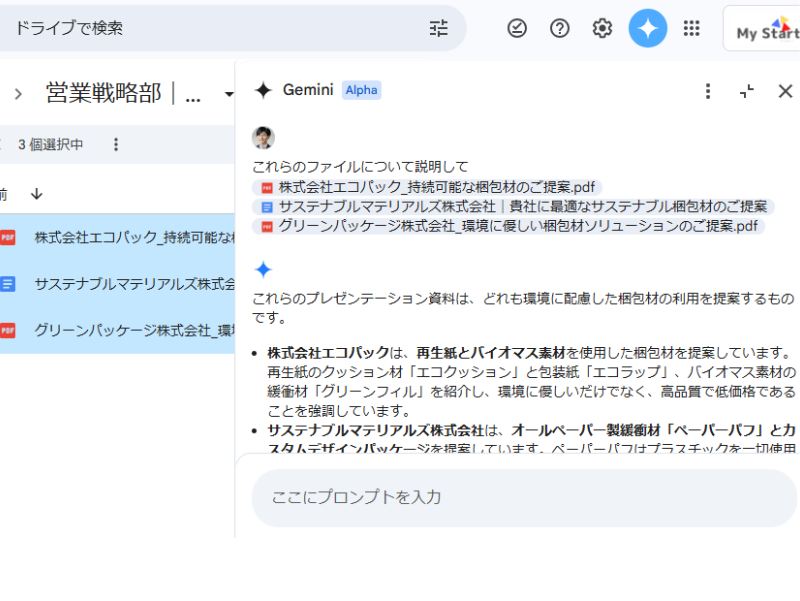
Task: Click the bold 株式会社エコパック bullet heading
Action: [329, 353]
